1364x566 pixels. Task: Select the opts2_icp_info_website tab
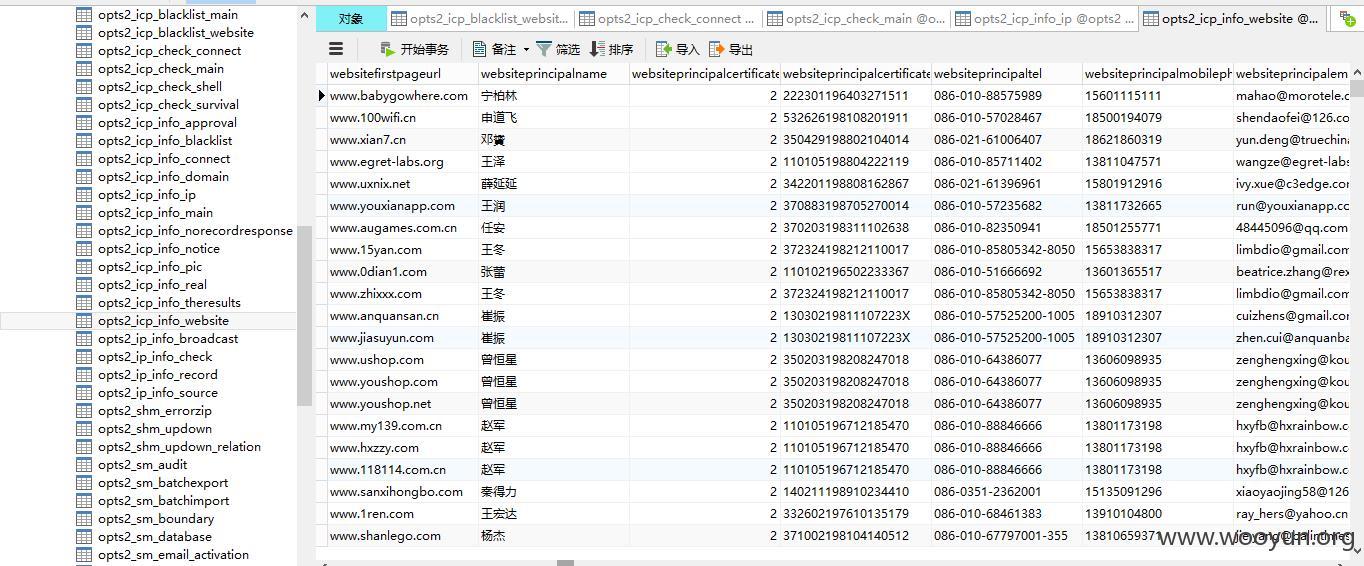[x=1232, y=18]
